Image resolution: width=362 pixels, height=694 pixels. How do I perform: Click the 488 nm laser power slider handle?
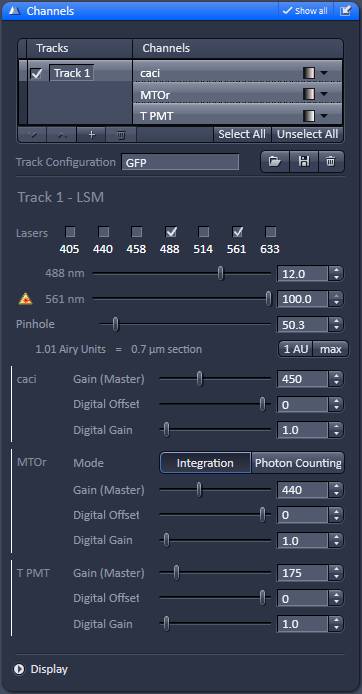click(x=221, y=274)
